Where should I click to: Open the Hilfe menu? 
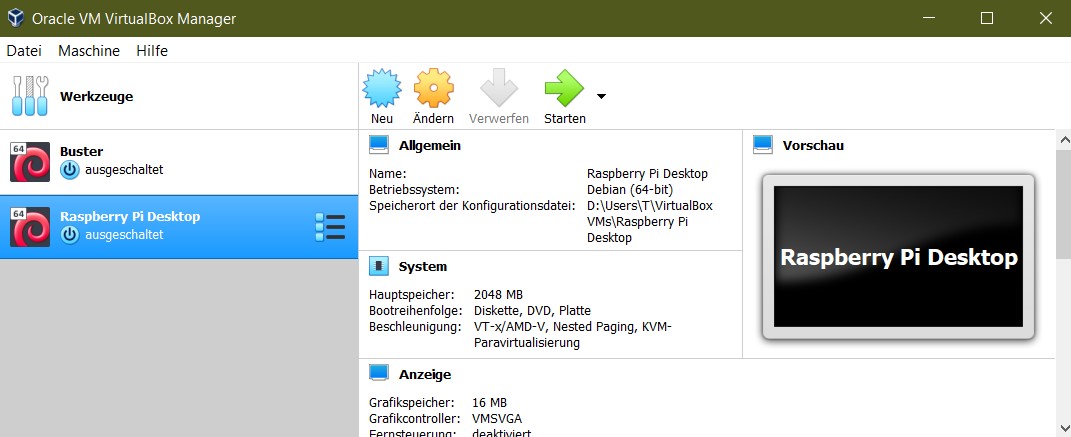152,51
